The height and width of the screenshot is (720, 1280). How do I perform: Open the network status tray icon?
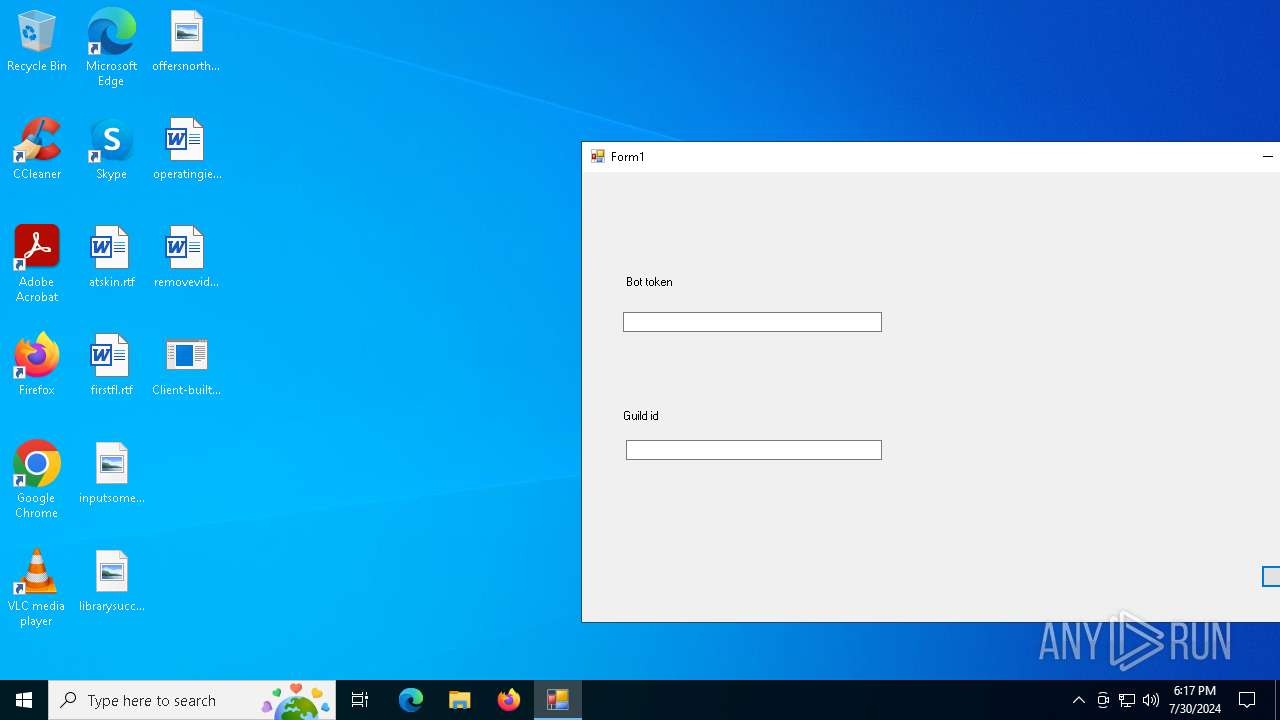(1127, 700)
